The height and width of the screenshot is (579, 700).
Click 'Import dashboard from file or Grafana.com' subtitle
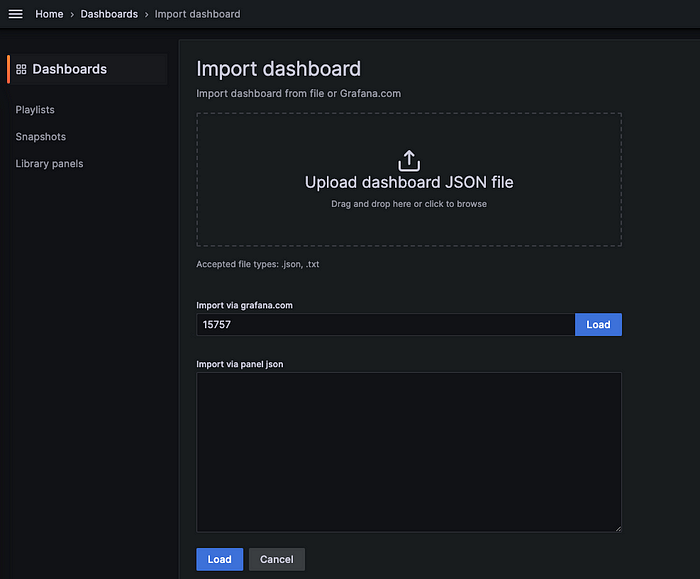(299, 94)
